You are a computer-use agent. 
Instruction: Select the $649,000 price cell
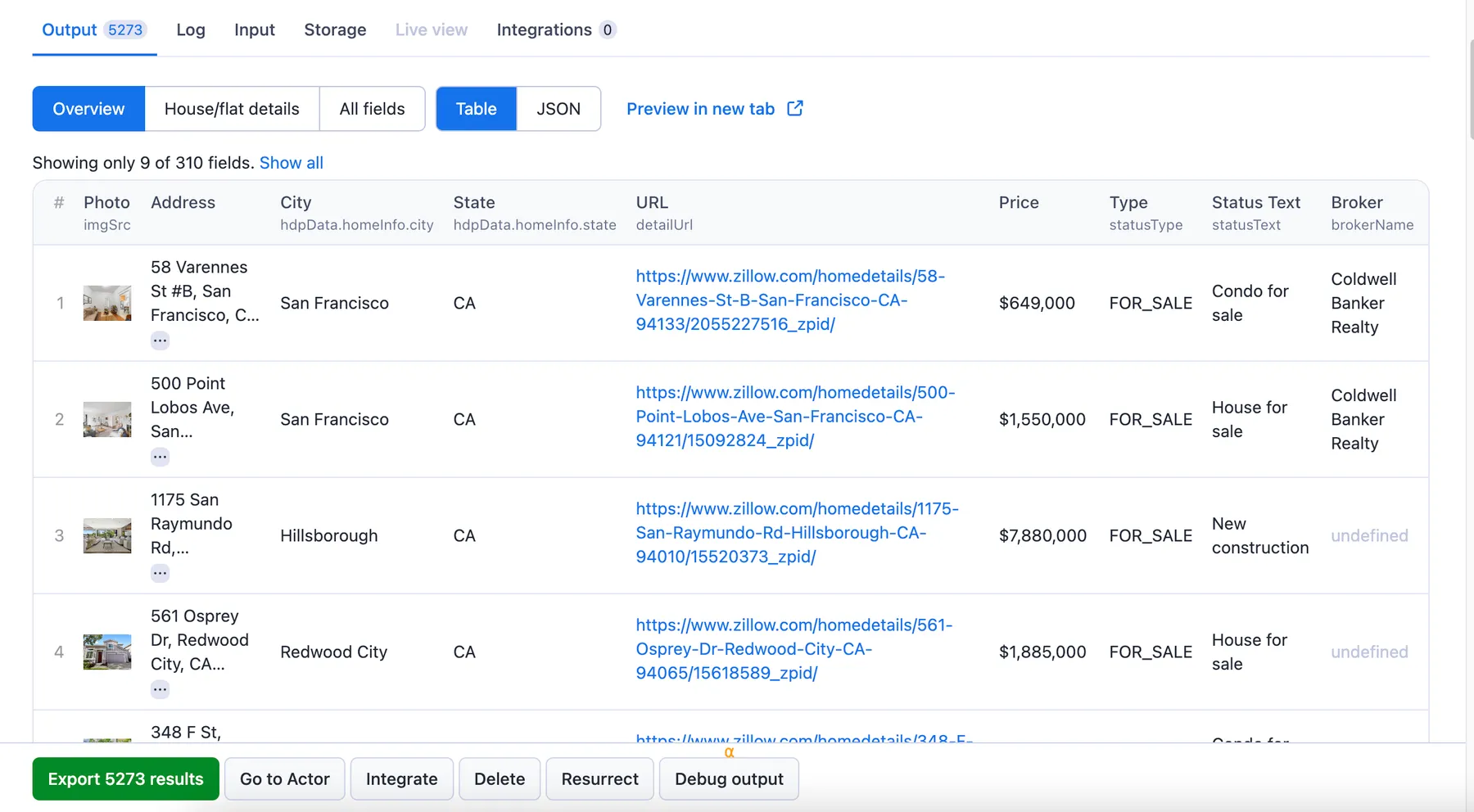[1037, 303]
